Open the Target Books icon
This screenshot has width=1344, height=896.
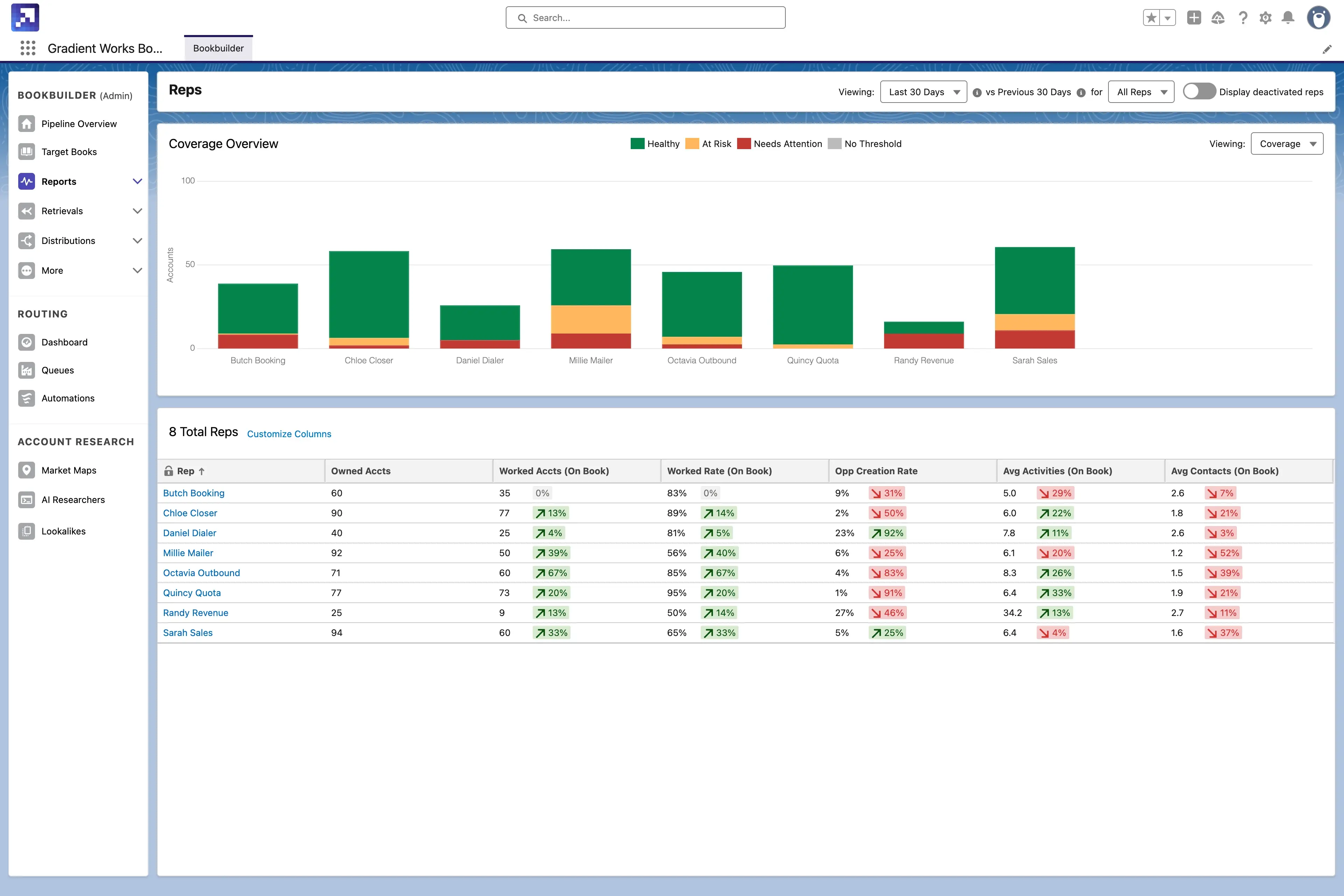26,152
